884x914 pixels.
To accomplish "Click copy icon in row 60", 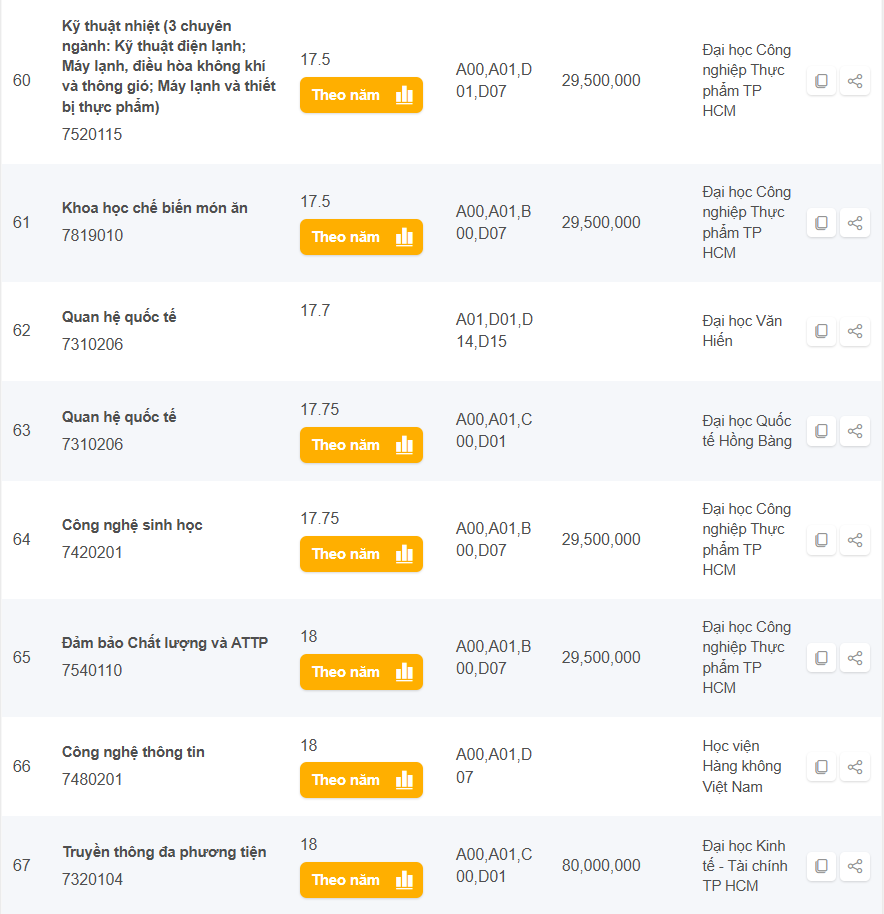I will pyautogui.click(x=821, y=81).
